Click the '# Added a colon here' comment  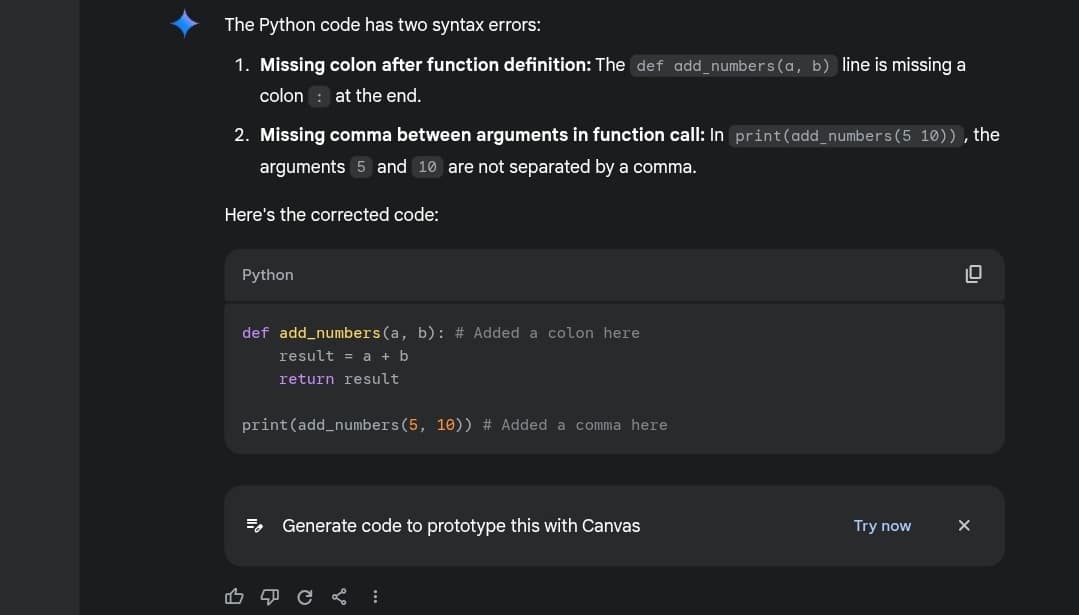tap(547, 333)
